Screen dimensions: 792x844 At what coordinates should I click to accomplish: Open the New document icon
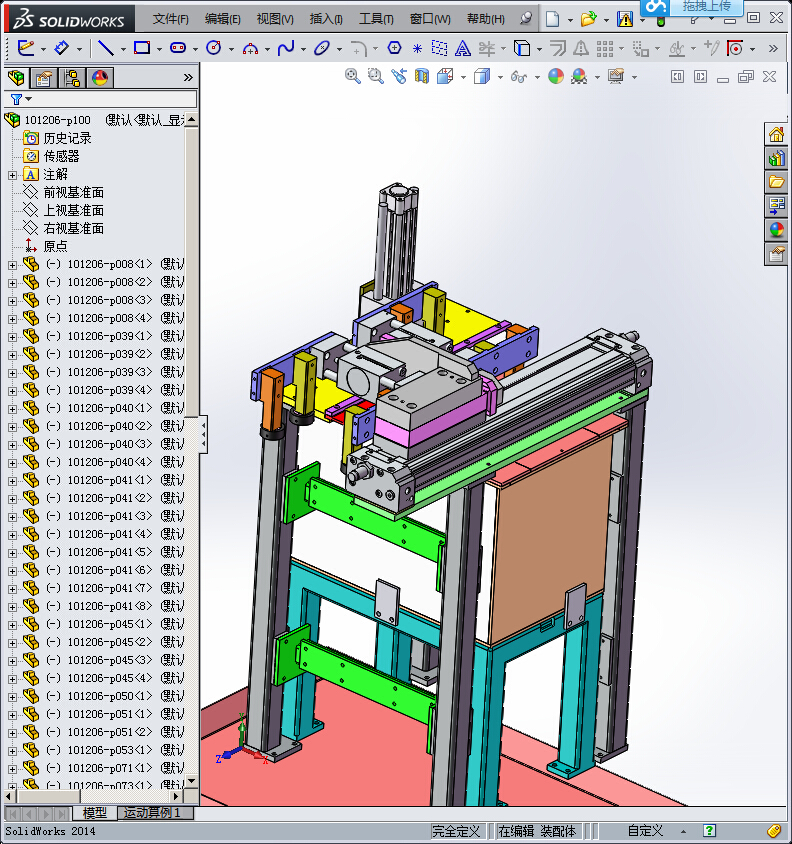pos(552,19)
